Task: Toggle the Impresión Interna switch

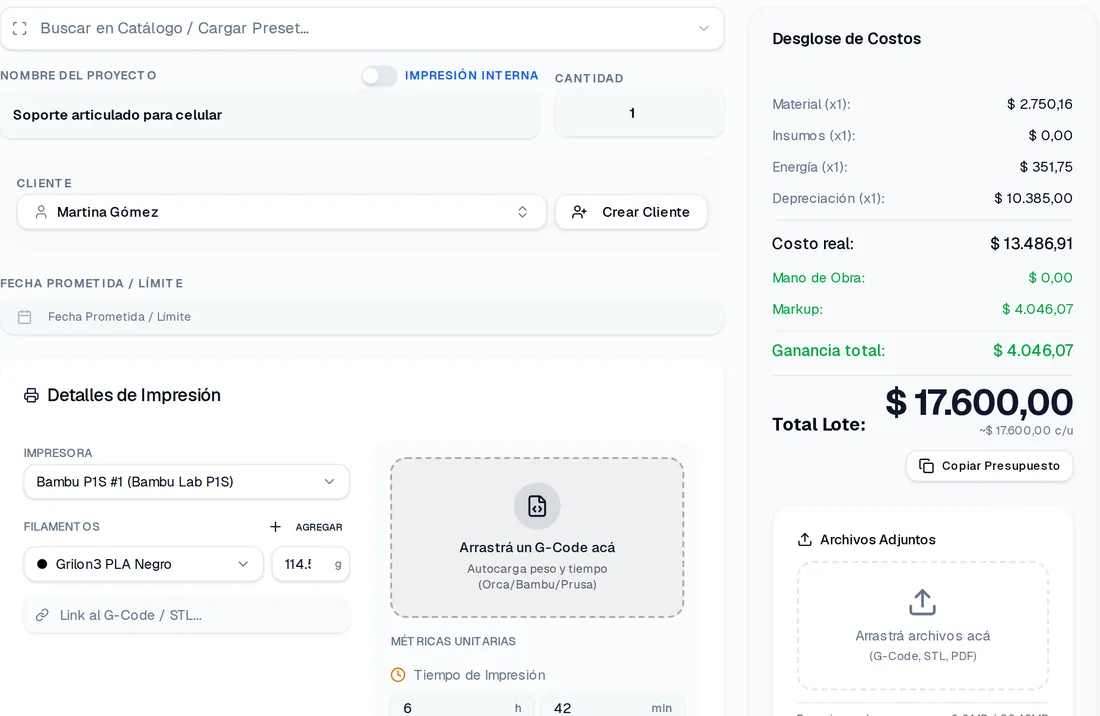Action: [x=379, y=76]
